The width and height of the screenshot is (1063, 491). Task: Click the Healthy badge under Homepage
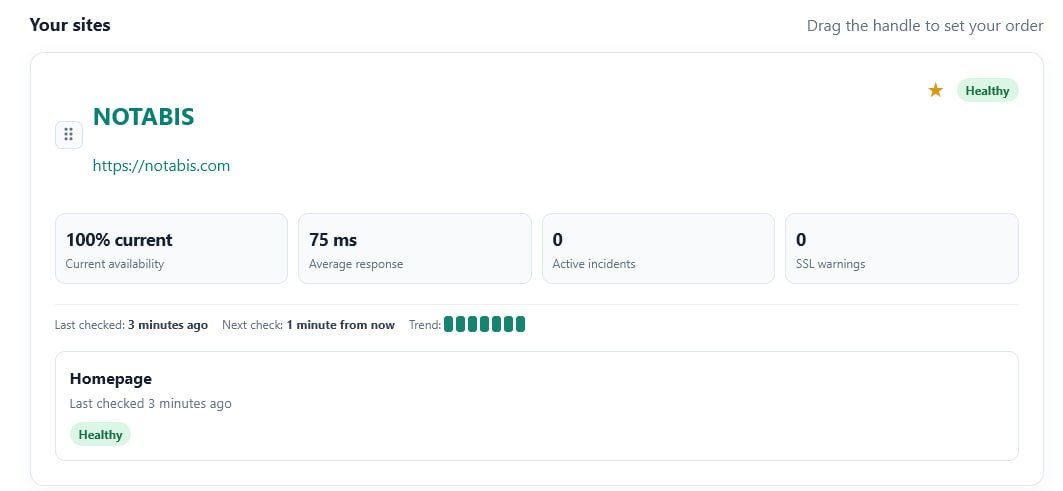click(x=100, y=435)
